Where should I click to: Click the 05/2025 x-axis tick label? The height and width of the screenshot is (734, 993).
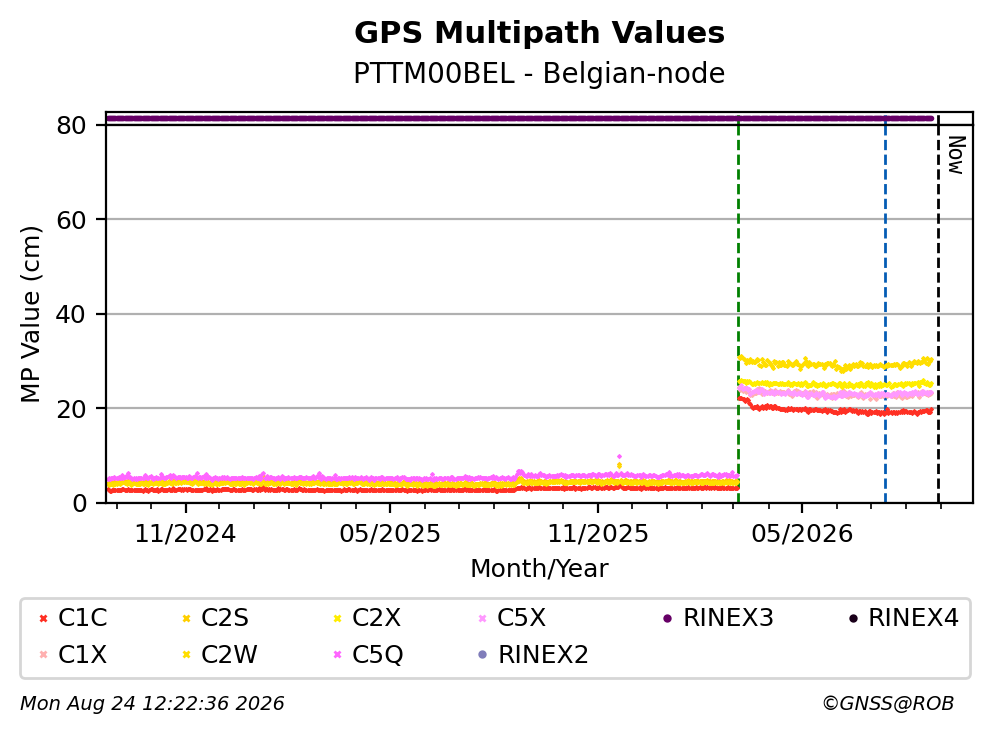(x=389, y=534)
